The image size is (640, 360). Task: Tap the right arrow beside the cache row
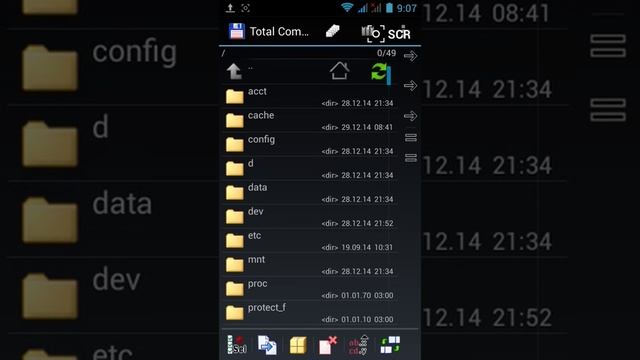click(410, 116)
